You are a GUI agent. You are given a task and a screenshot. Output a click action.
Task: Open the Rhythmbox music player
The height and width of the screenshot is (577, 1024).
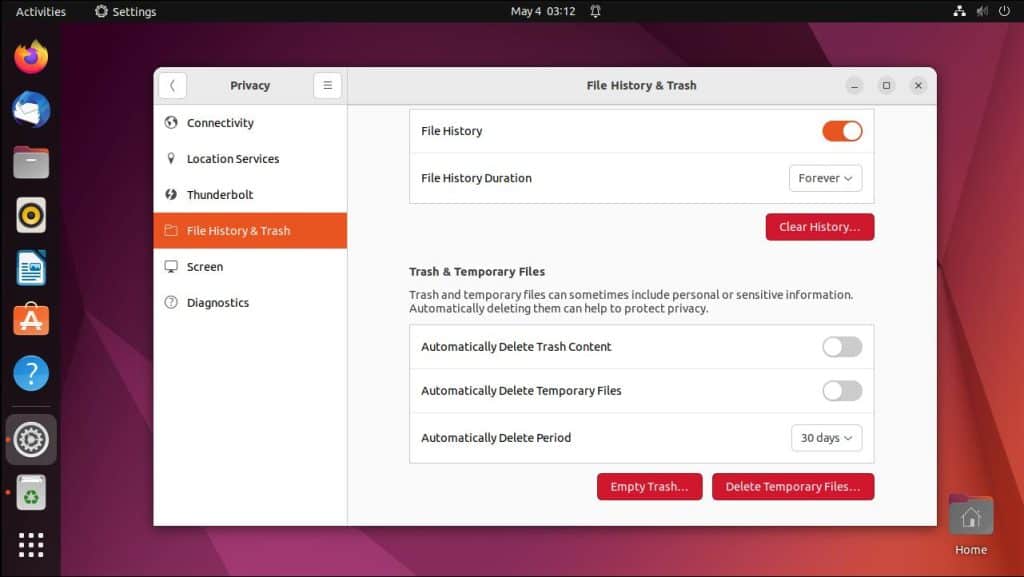30,214
